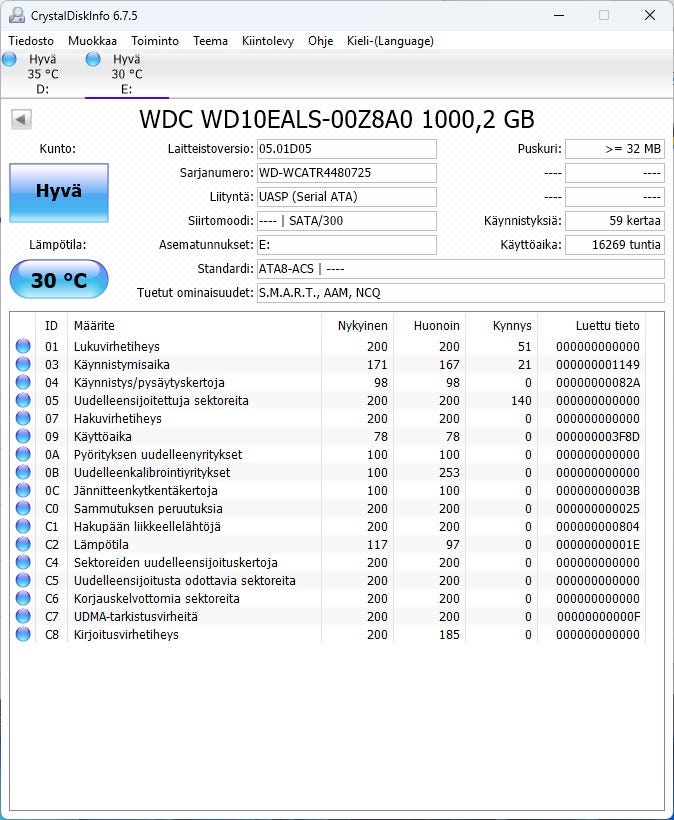
Task: Click the Käynnistyksiä field 59 kertaa
Action: (615, 221)
